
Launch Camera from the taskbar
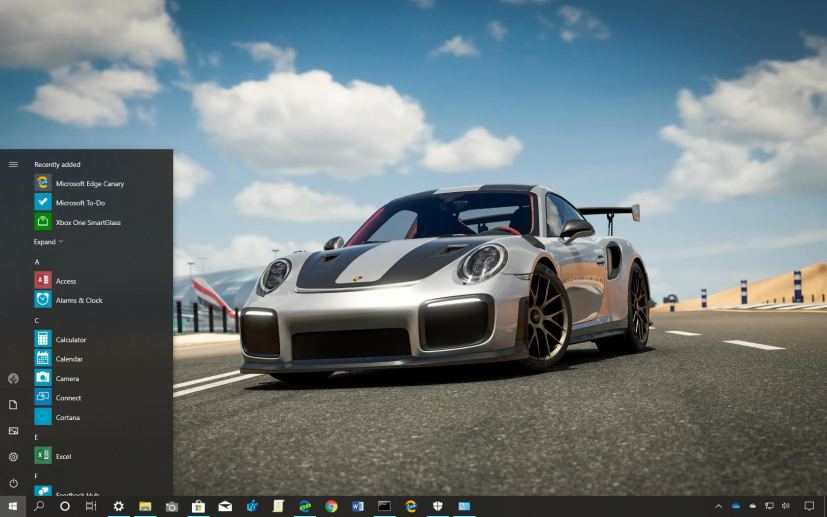[x=171, y=507]
